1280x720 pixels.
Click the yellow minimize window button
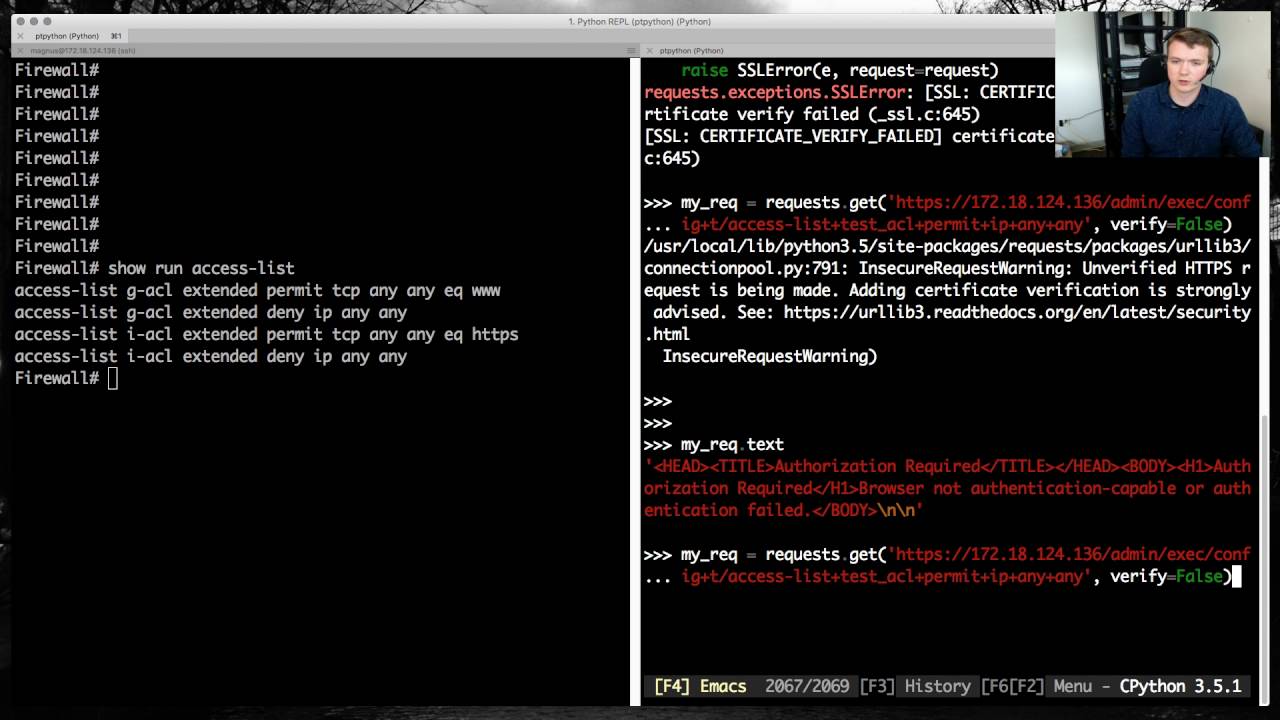tap(33, 21)
